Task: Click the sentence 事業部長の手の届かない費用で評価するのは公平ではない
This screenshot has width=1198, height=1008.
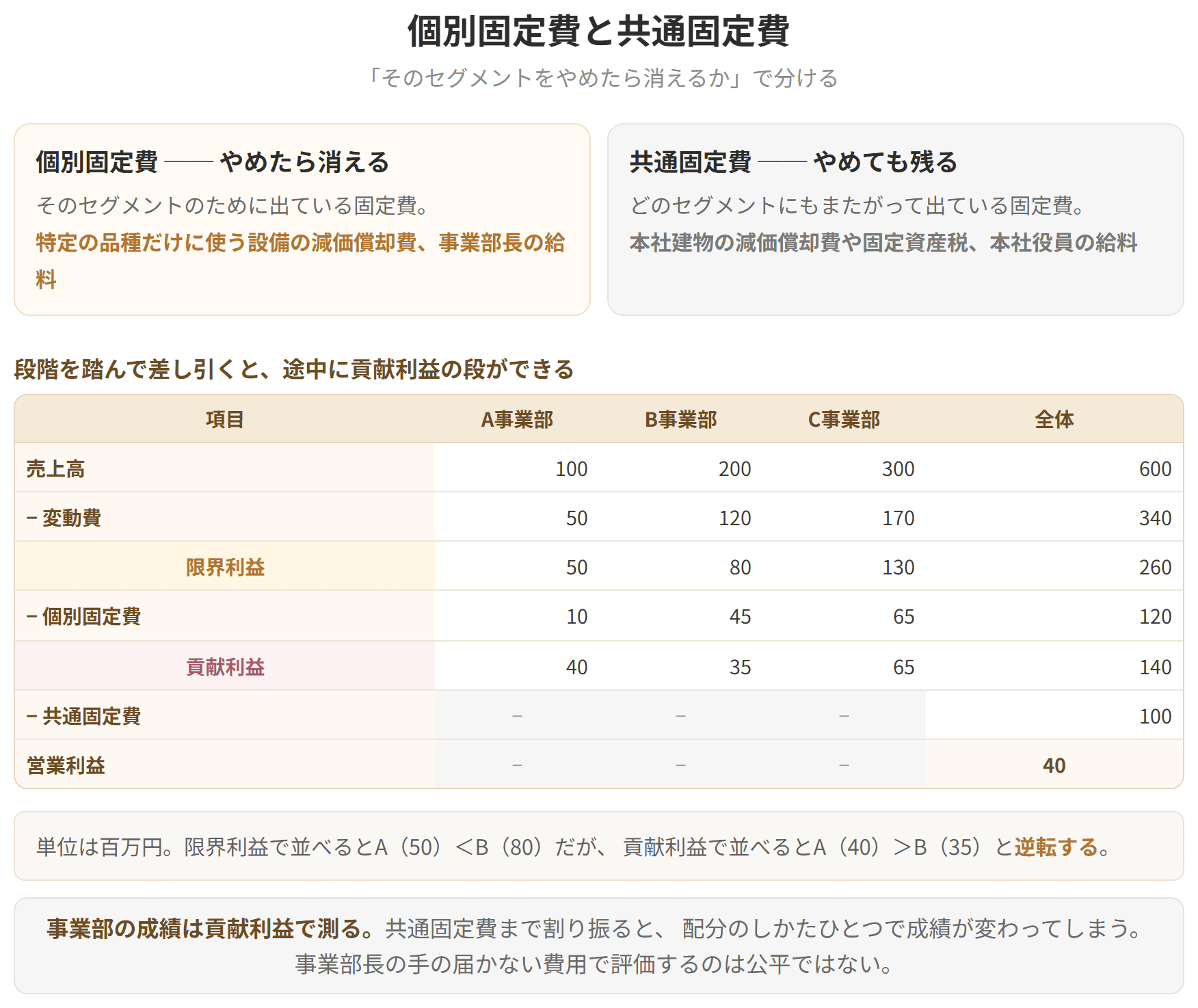Action: coord(596,964)
